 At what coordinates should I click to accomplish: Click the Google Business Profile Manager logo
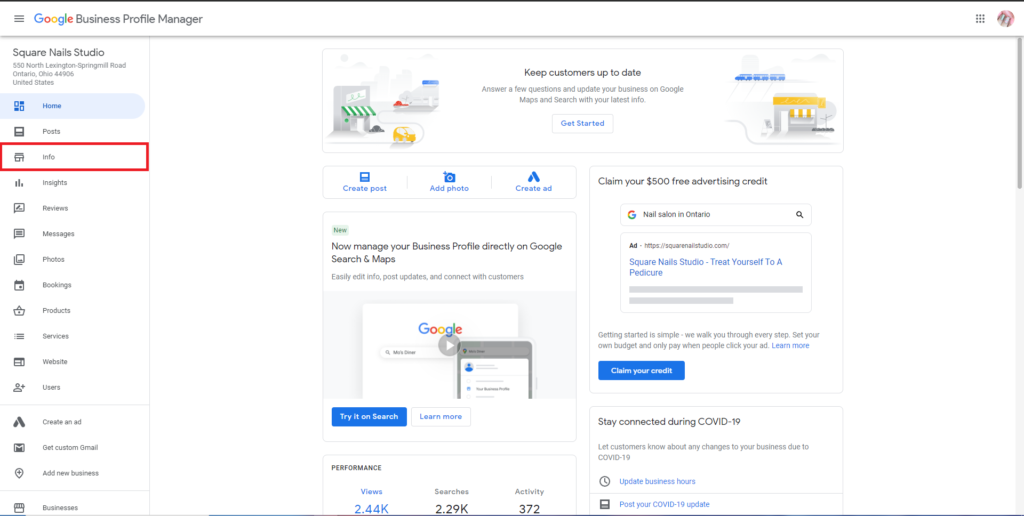point(118,19)
